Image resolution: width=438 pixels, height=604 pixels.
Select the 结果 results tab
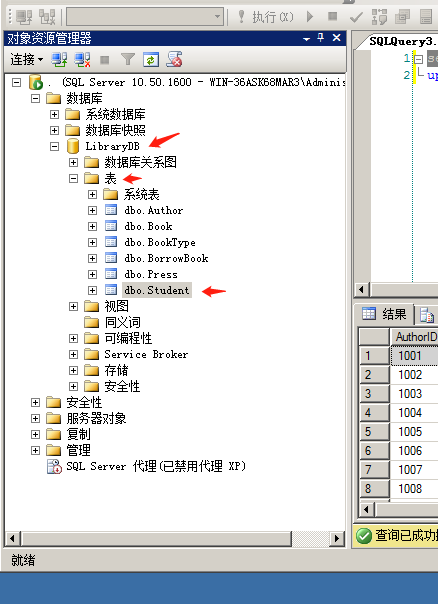(384, 314)
